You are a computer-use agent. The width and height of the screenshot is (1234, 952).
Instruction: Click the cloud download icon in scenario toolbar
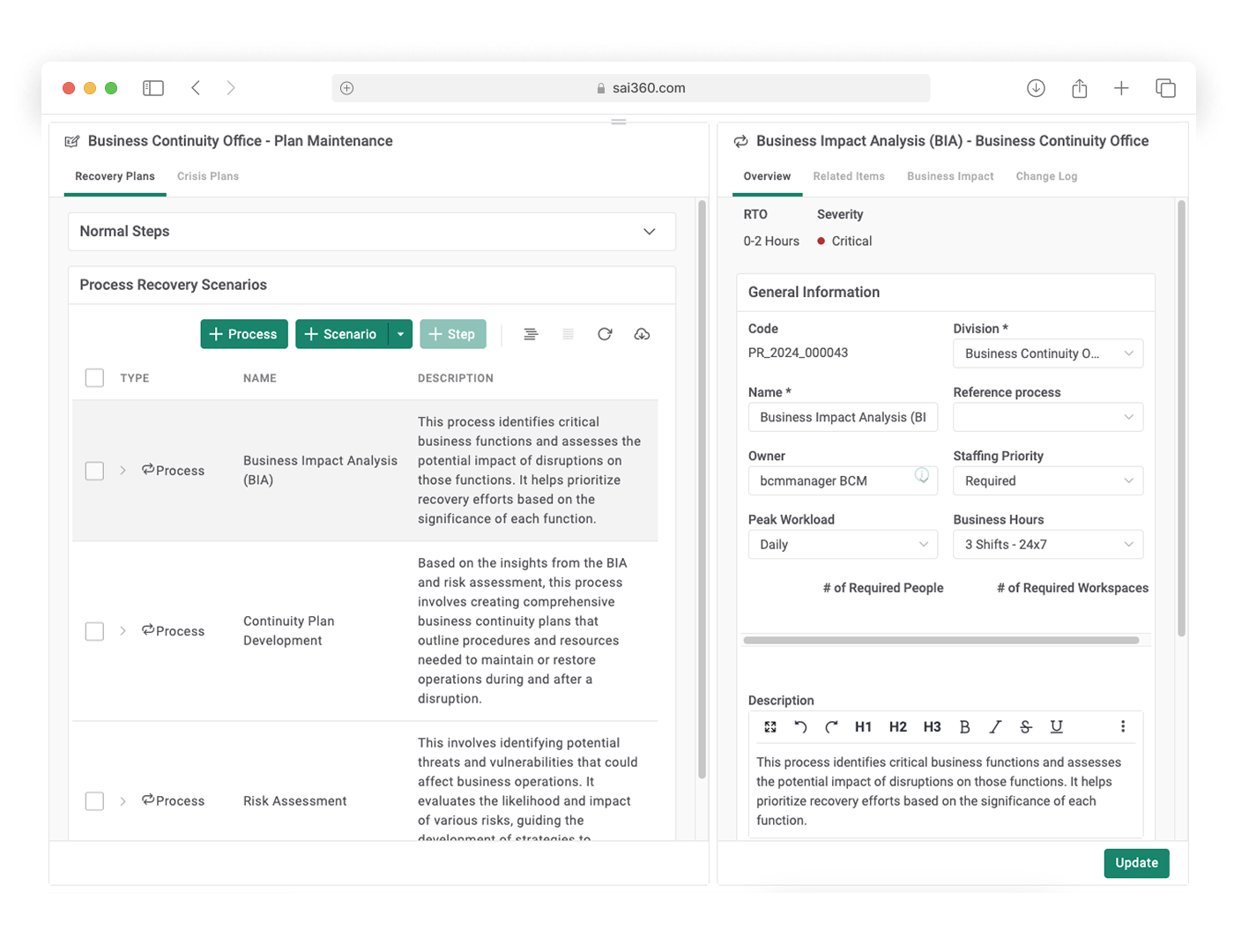point(642,334)
